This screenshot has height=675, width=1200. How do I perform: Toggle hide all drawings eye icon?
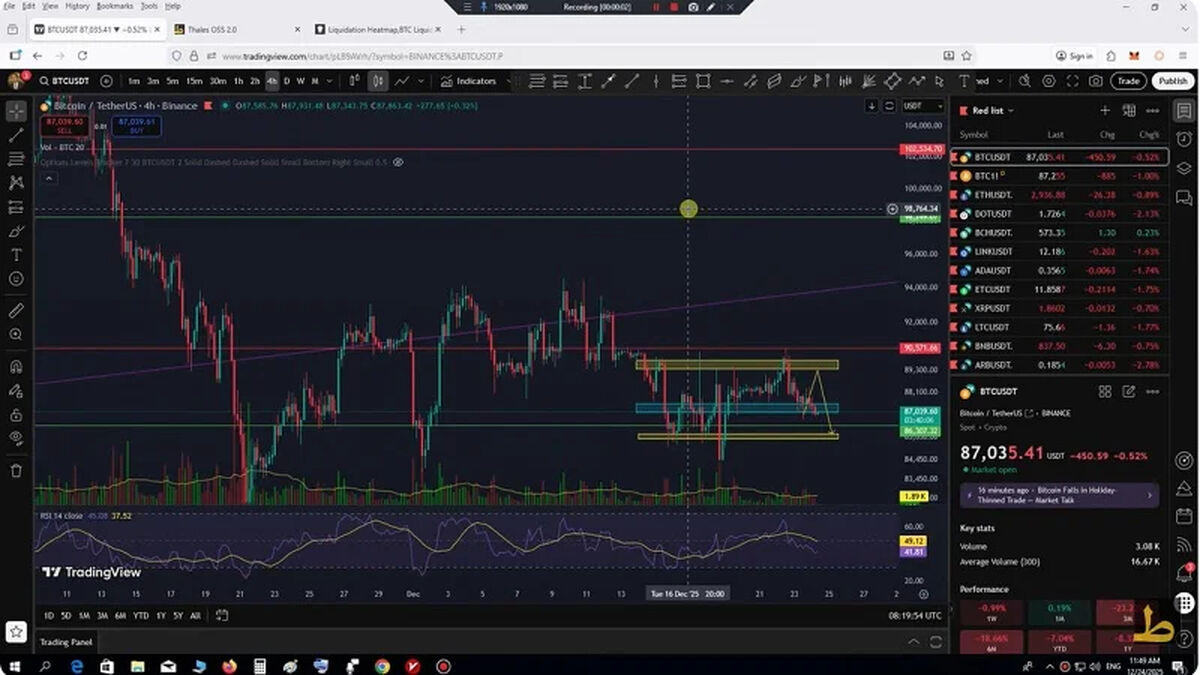click(x=16, y=438)
